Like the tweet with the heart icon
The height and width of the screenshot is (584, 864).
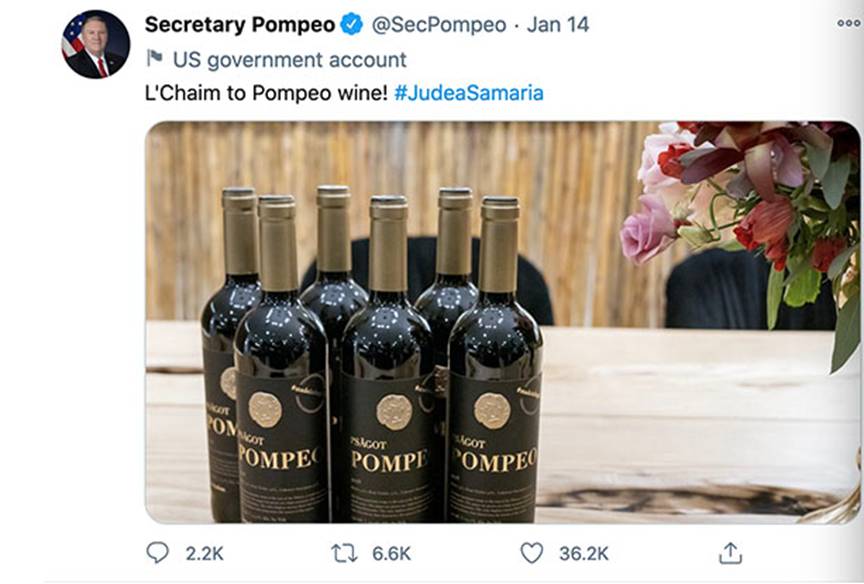[x=532, y=552]
